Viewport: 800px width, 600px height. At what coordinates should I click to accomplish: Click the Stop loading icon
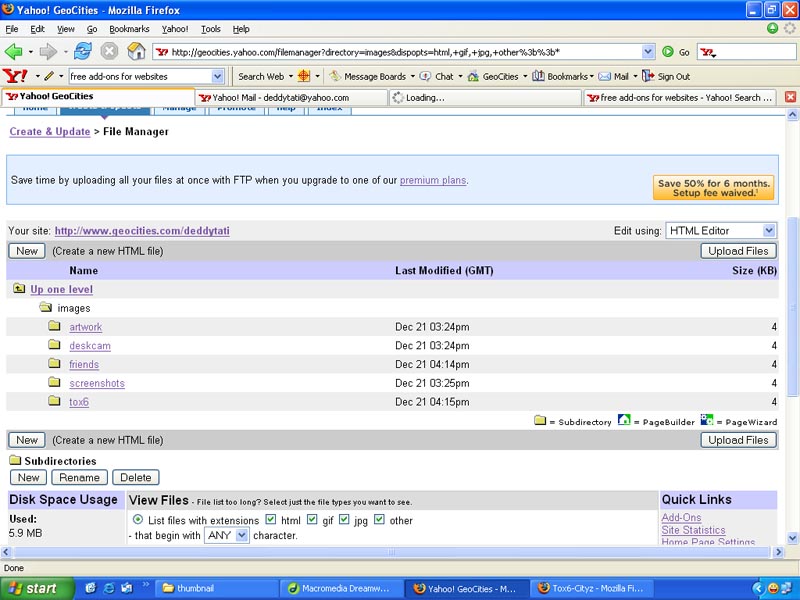[x=109, y=51]
